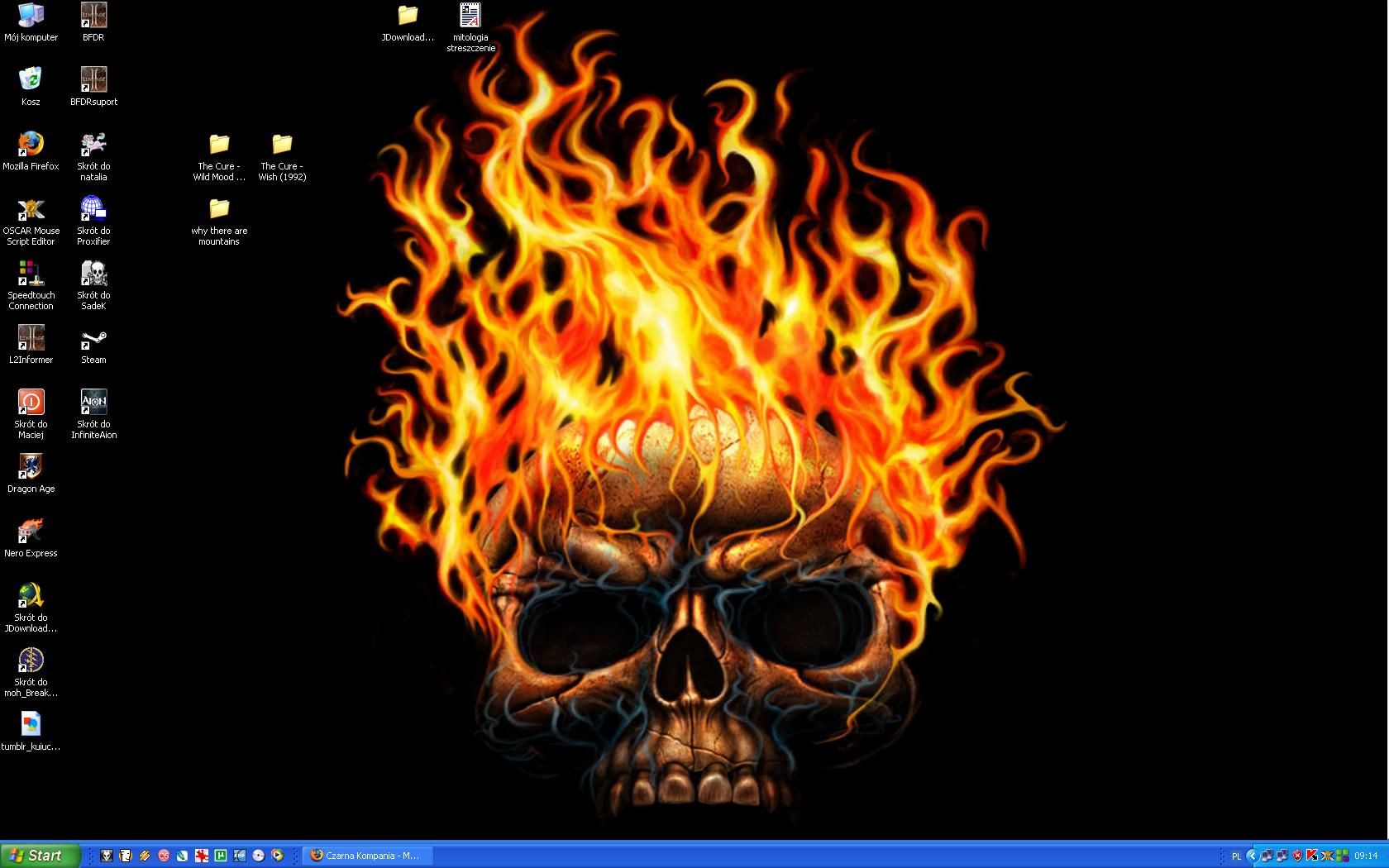The image size is (1389, 868).
Task: Switch to Czarna Kompania Firefox taskbar window
Action: click(x=368, y=856)
